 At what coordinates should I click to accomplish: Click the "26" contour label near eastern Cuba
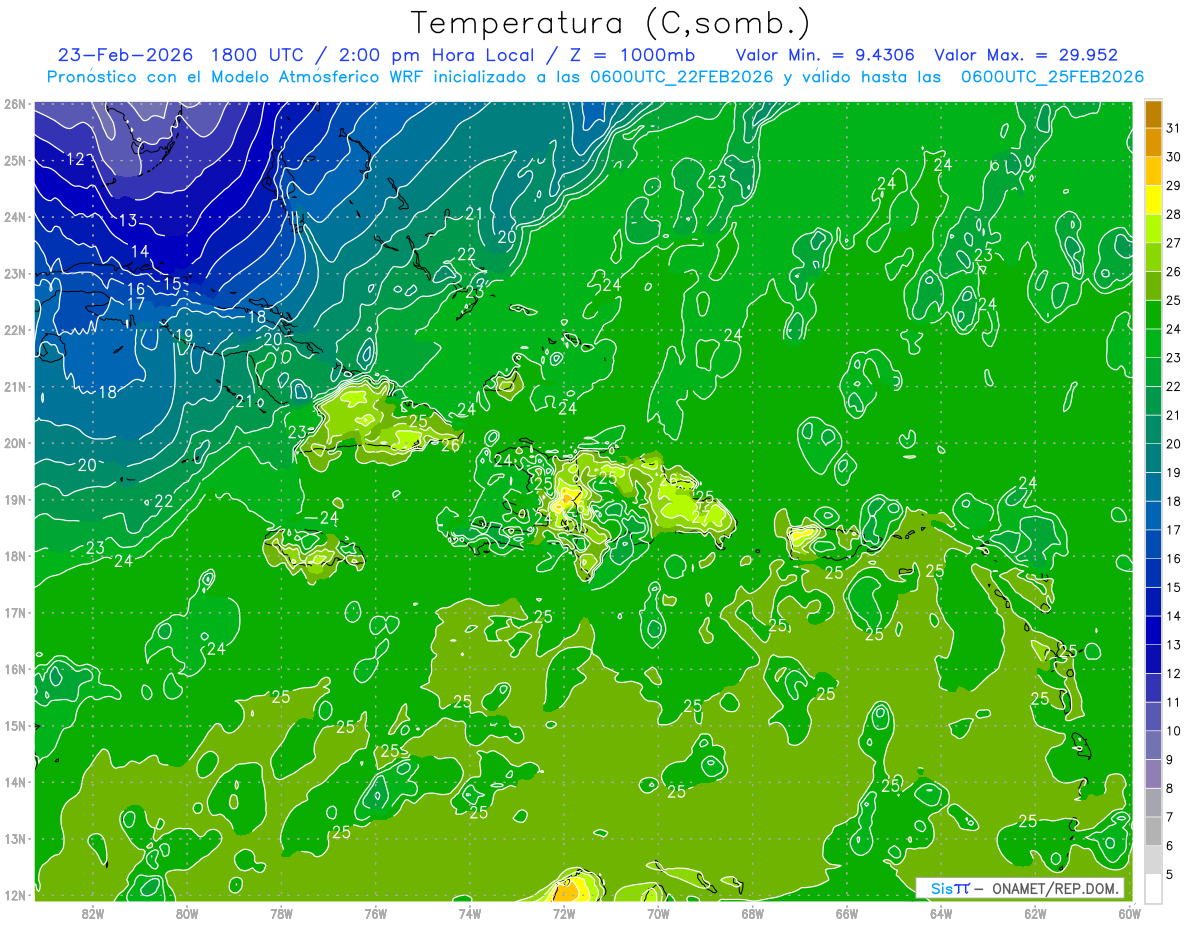(450, 446)
